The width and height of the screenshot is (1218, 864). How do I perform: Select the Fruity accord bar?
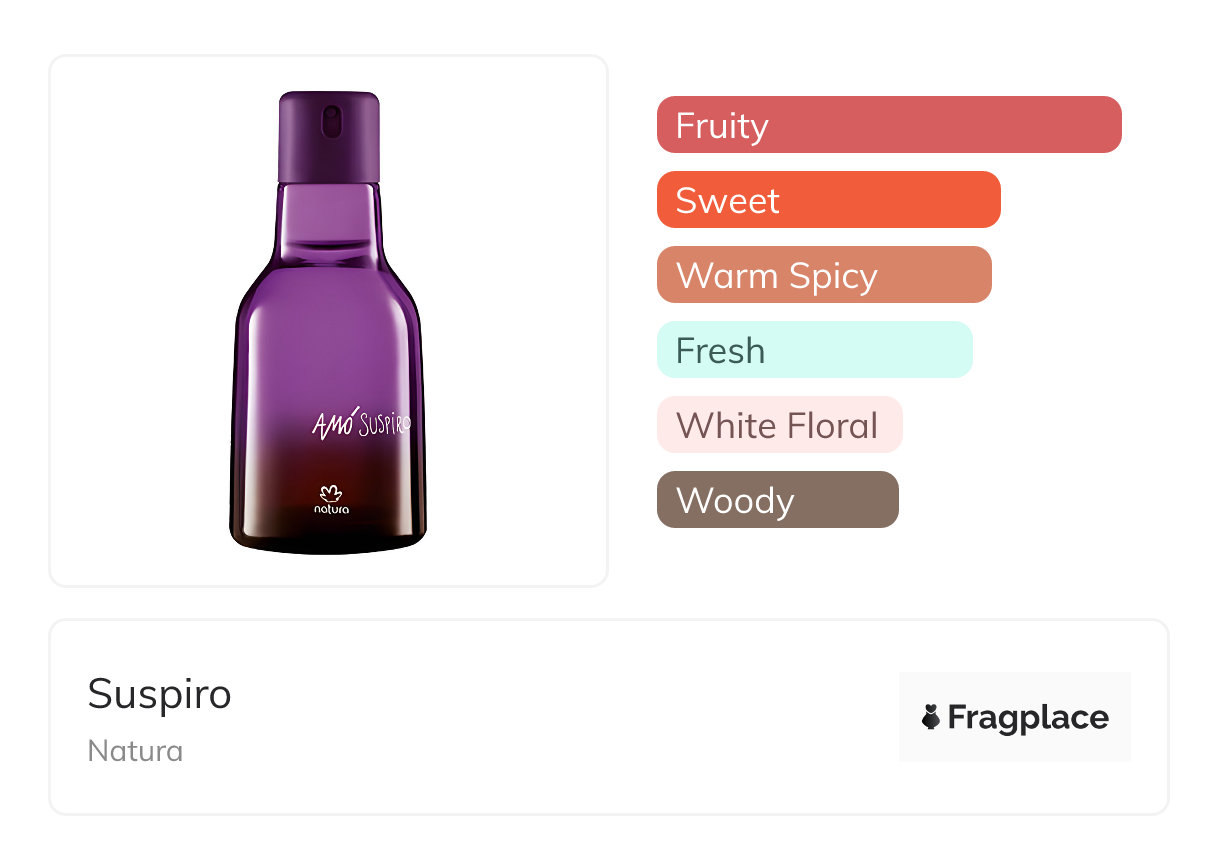point(889,125)
